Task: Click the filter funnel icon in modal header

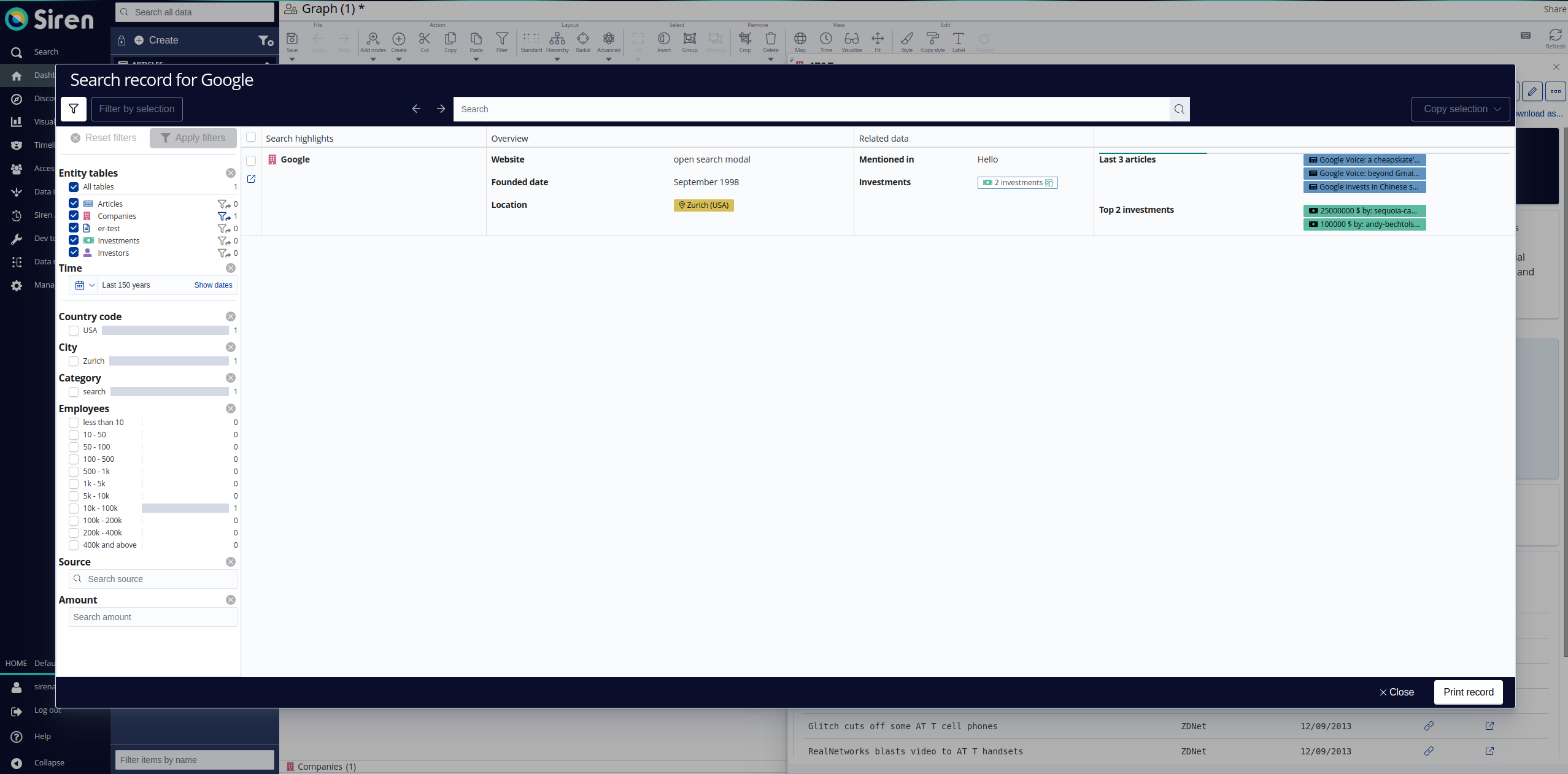Action: coord(74,109)
